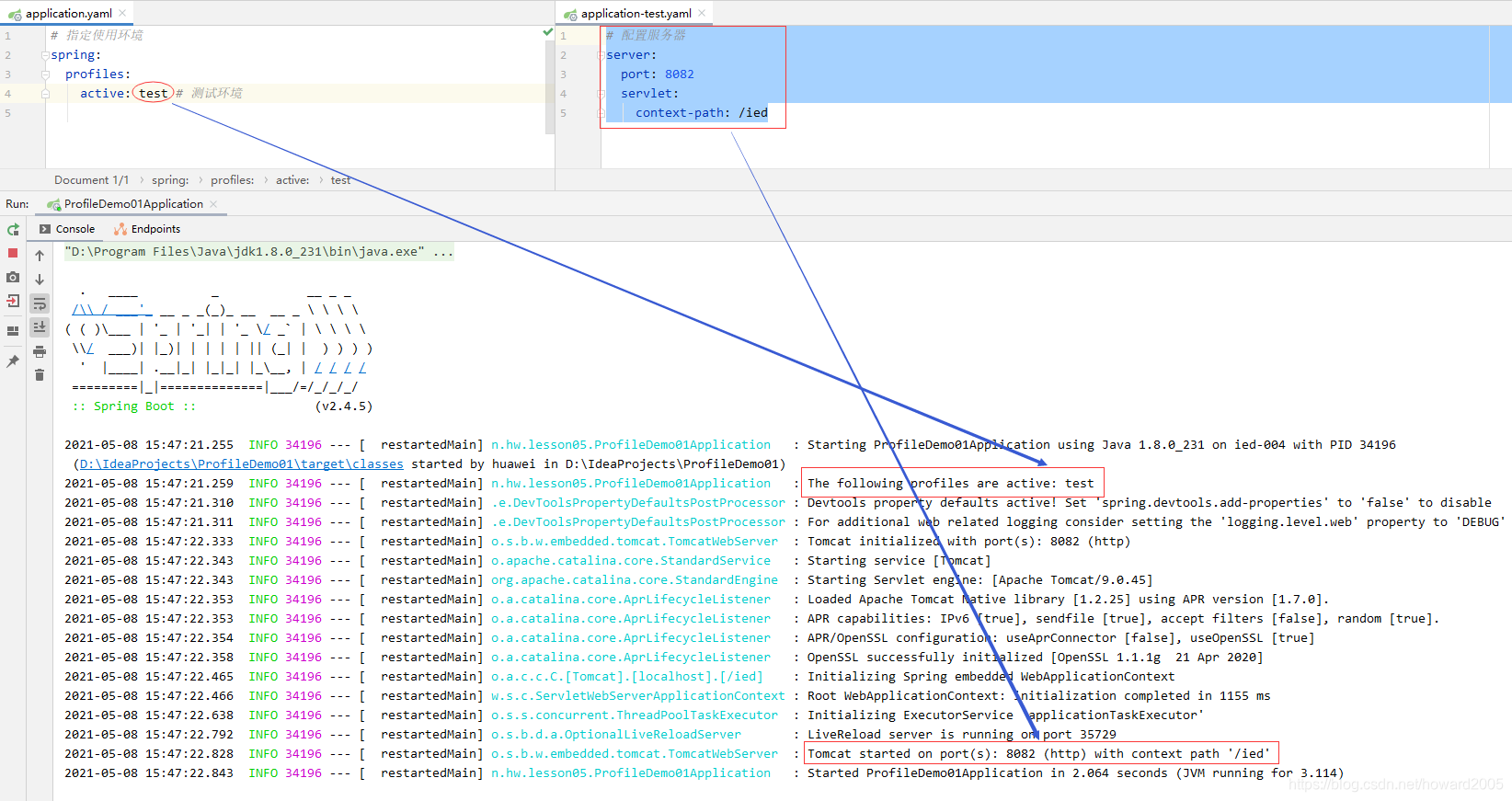Click the Up the stack trace arrow
The width and height of the screenshot is (1512, 801).
click(40, 256)
